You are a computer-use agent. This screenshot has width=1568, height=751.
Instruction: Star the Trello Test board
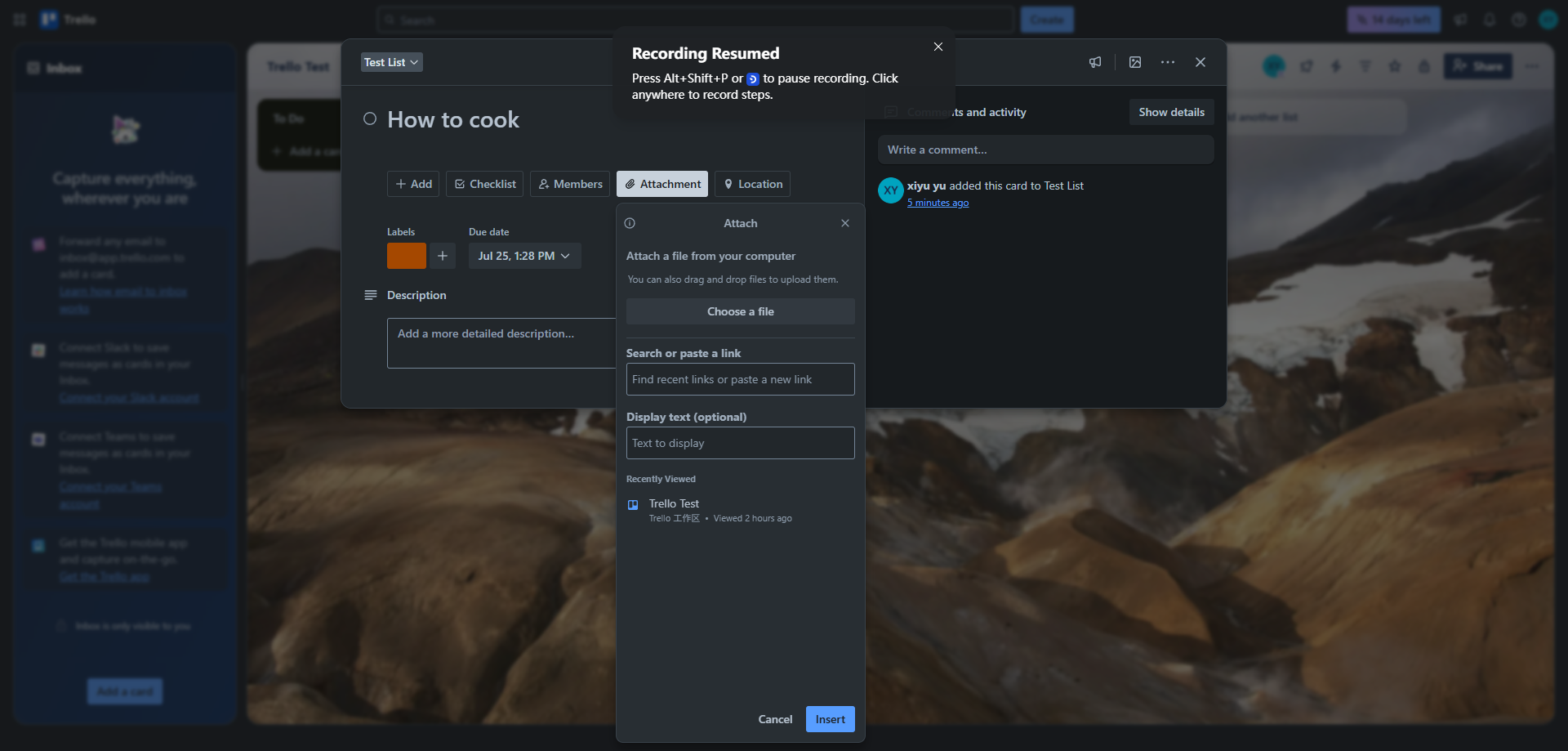(1395, 66)
